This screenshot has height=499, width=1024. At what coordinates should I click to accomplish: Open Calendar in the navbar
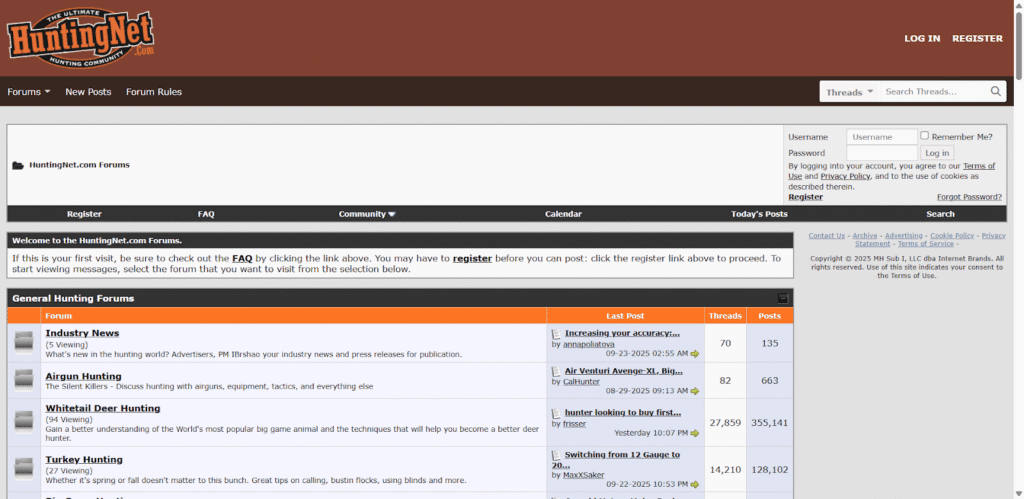(x=564, y=214)
